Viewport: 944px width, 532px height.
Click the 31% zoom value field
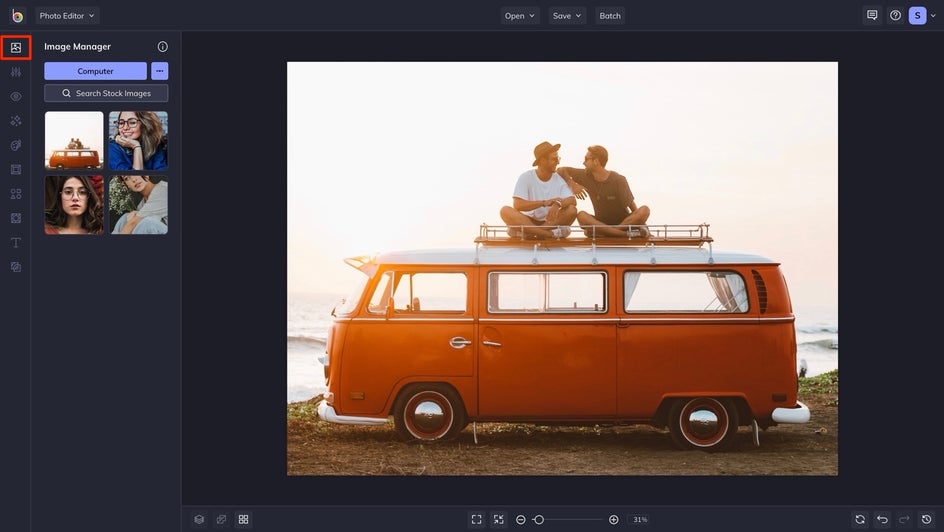click(640, 519)
